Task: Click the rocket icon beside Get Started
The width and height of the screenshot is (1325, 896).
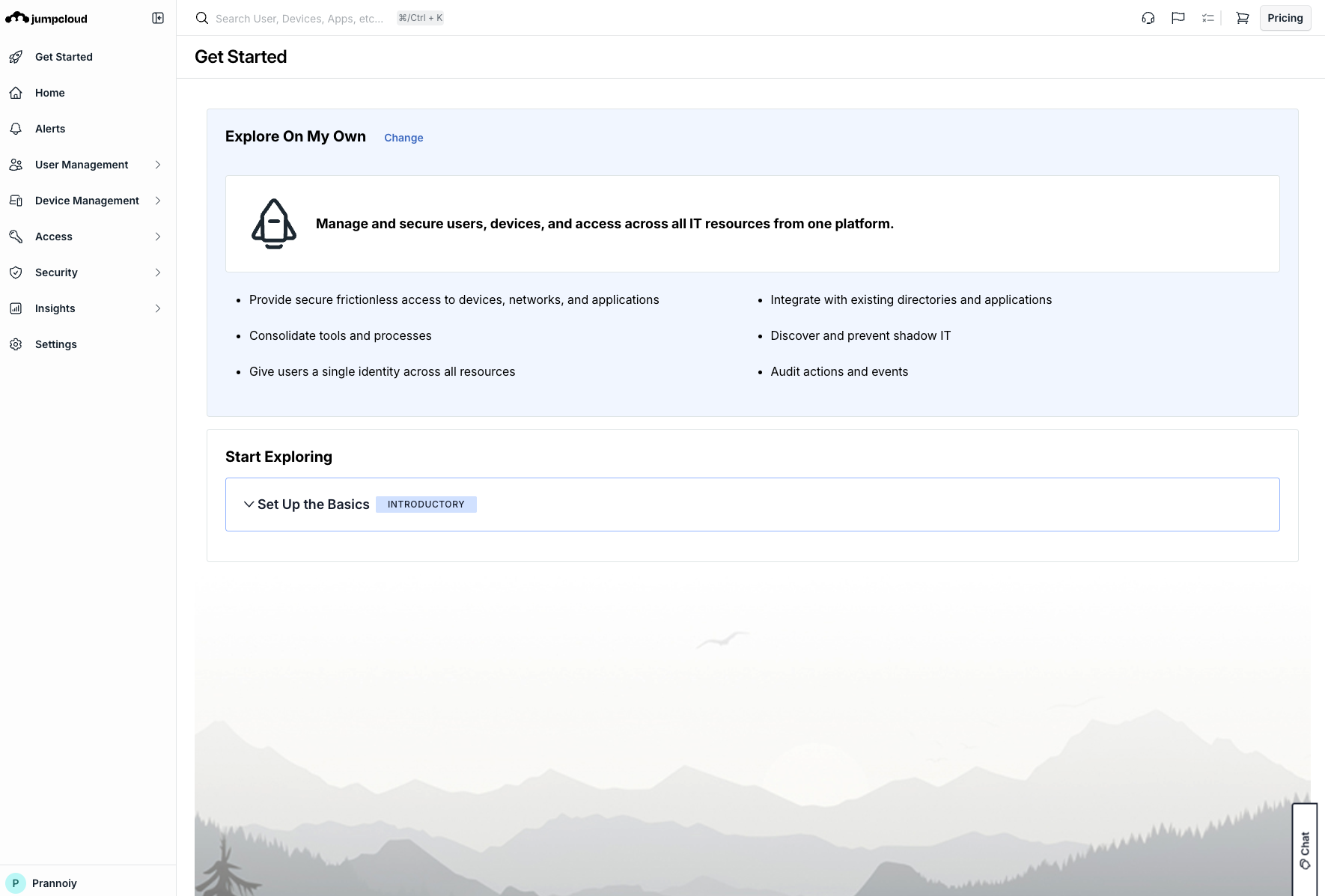Action: [x=16, y=57]
